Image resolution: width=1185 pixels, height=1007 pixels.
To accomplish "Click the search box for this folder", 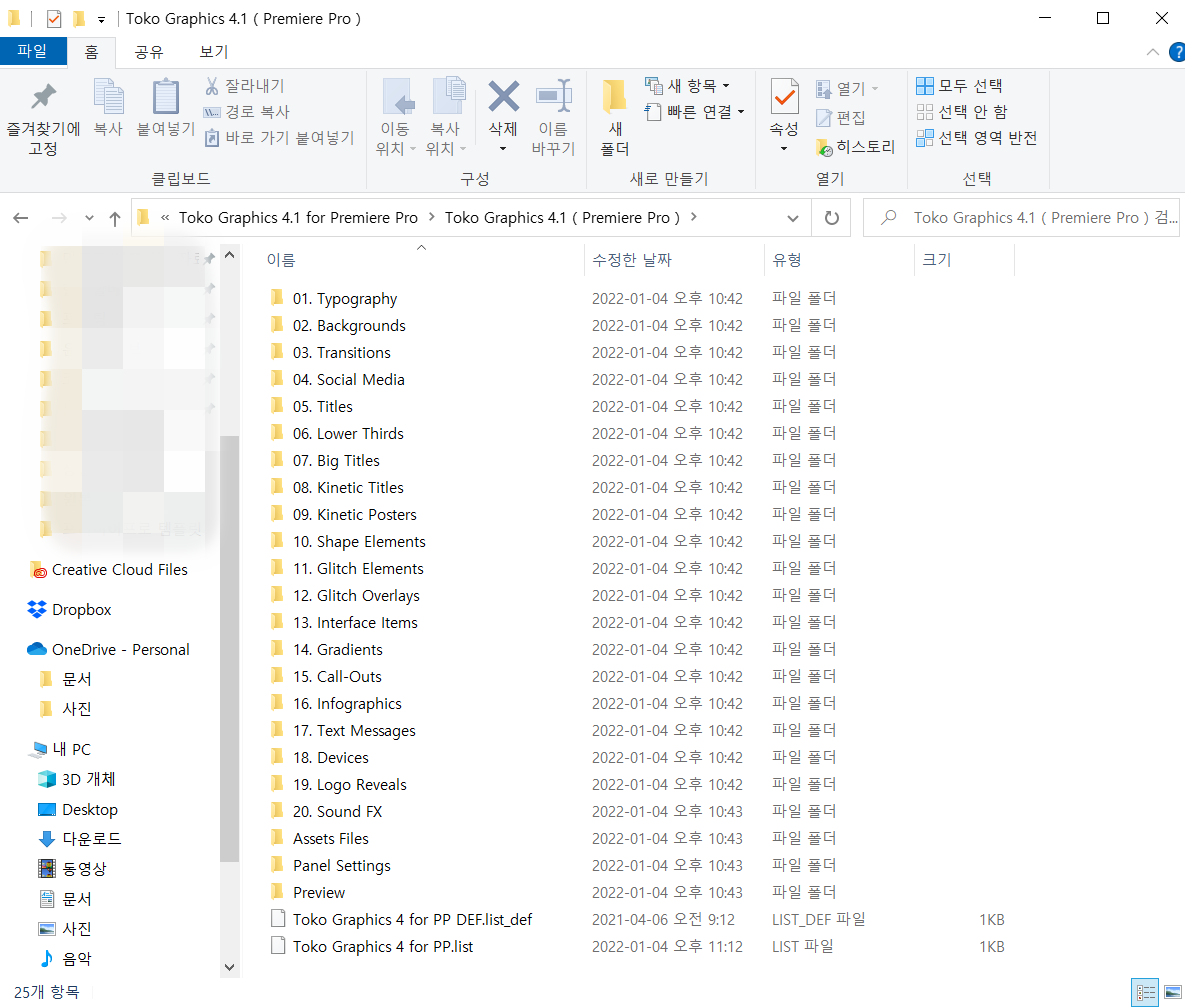I will tap(1021, 218).
